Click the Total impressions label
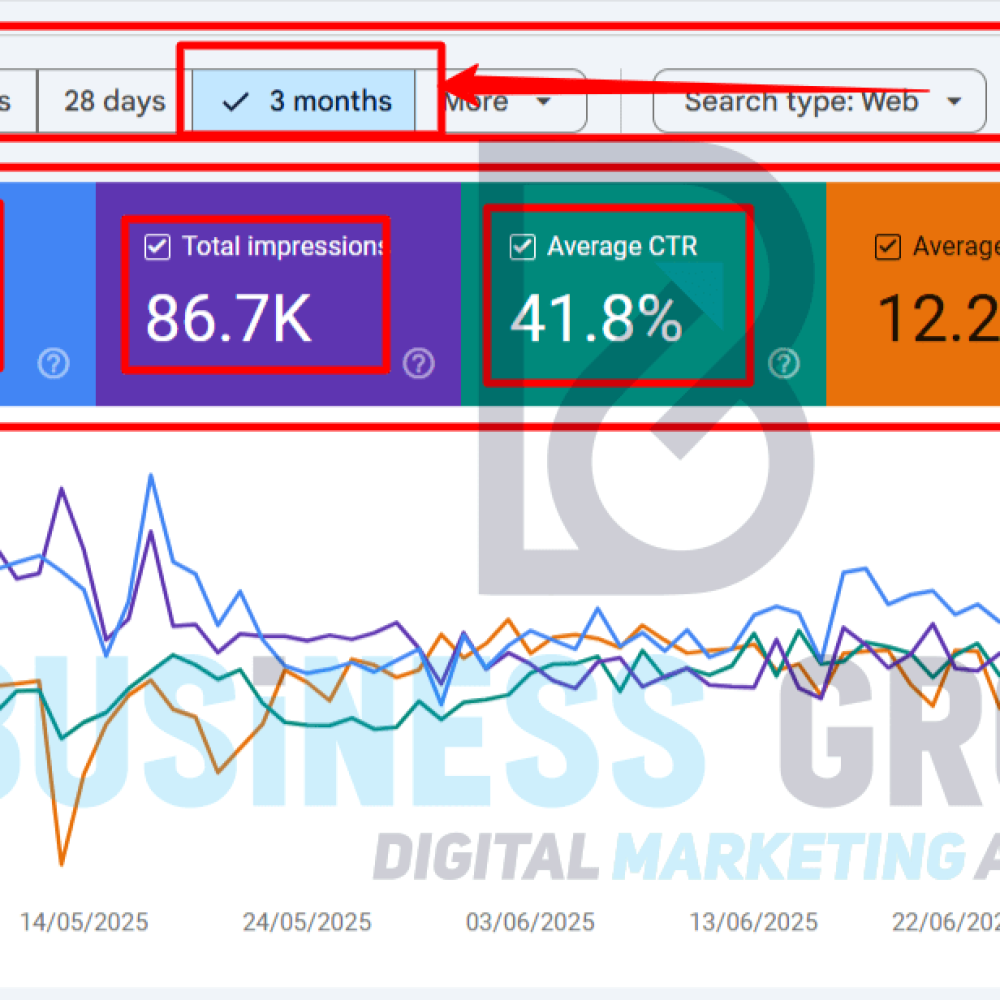1000x1000 pixels. coord(284,246)
